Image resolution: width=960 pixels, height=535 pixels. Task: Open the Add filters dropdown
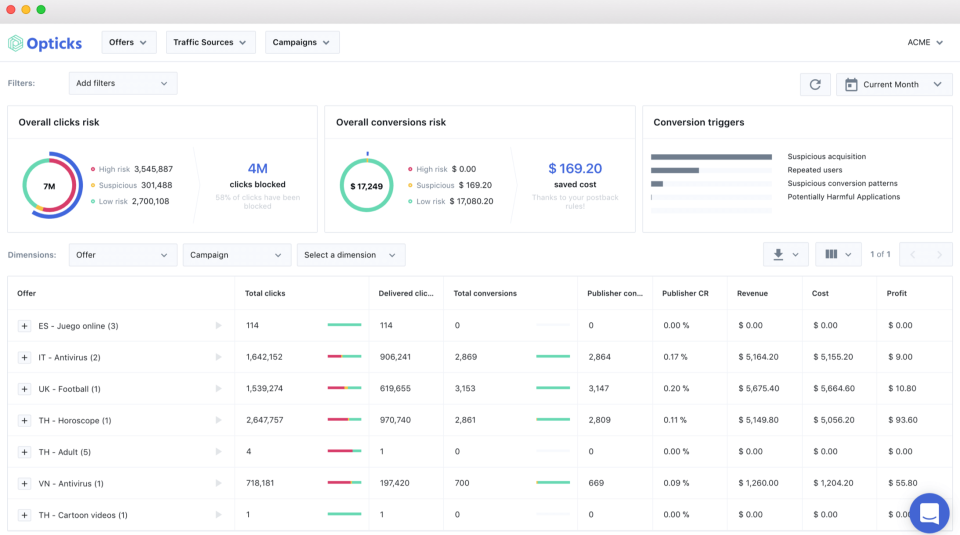pyautogui.click(x=122, y=84)
